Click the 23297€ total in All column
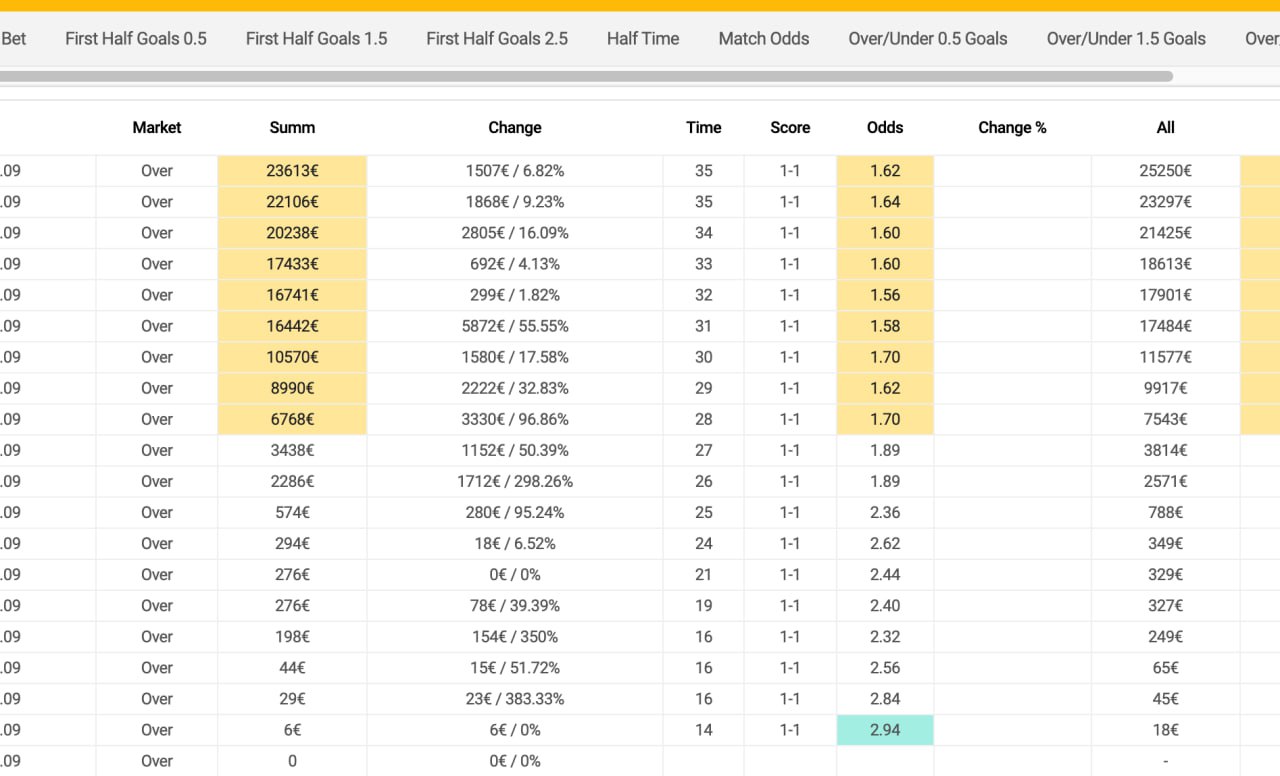The height and width of the screenshot is (776, 1280). click(x=1166, y=202)
